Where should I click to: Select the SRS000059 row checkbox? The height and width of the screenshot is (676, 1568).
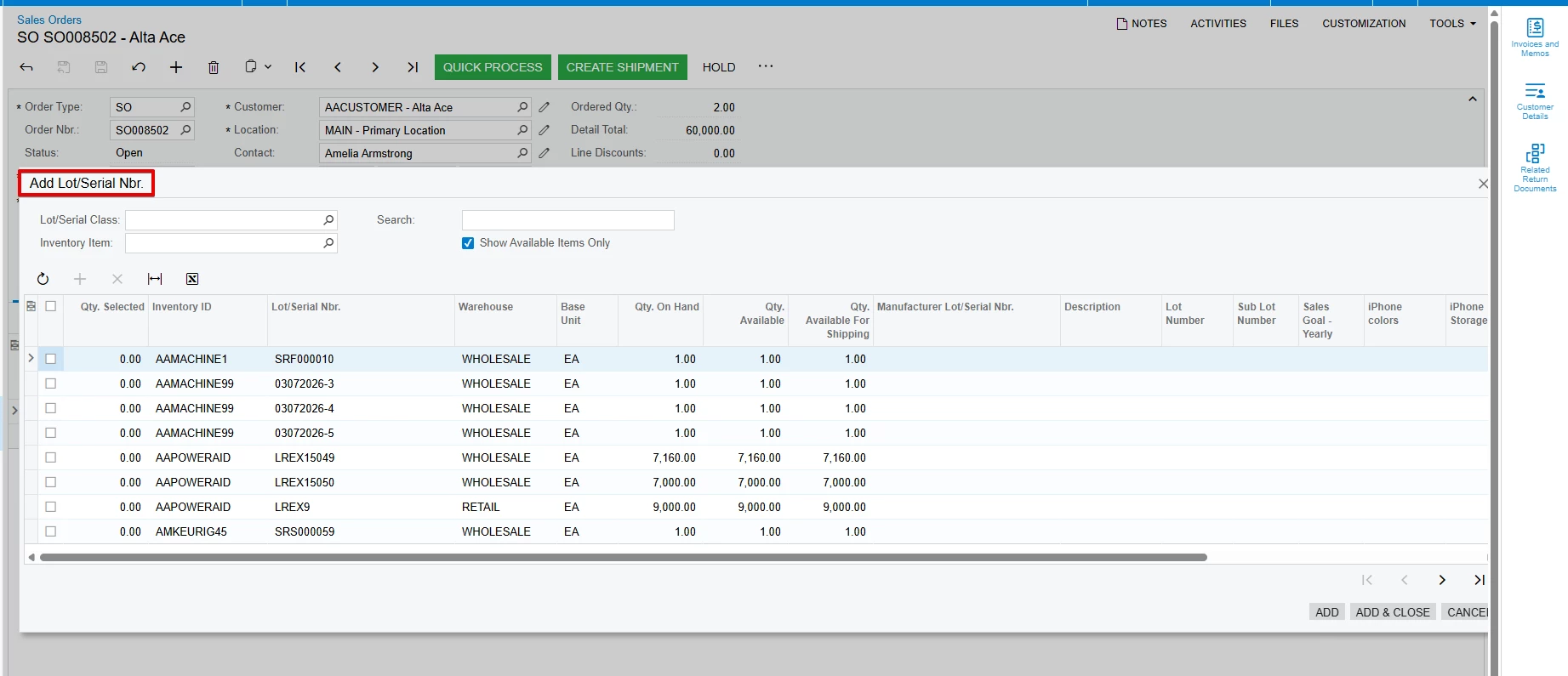[x=51, y=531]
